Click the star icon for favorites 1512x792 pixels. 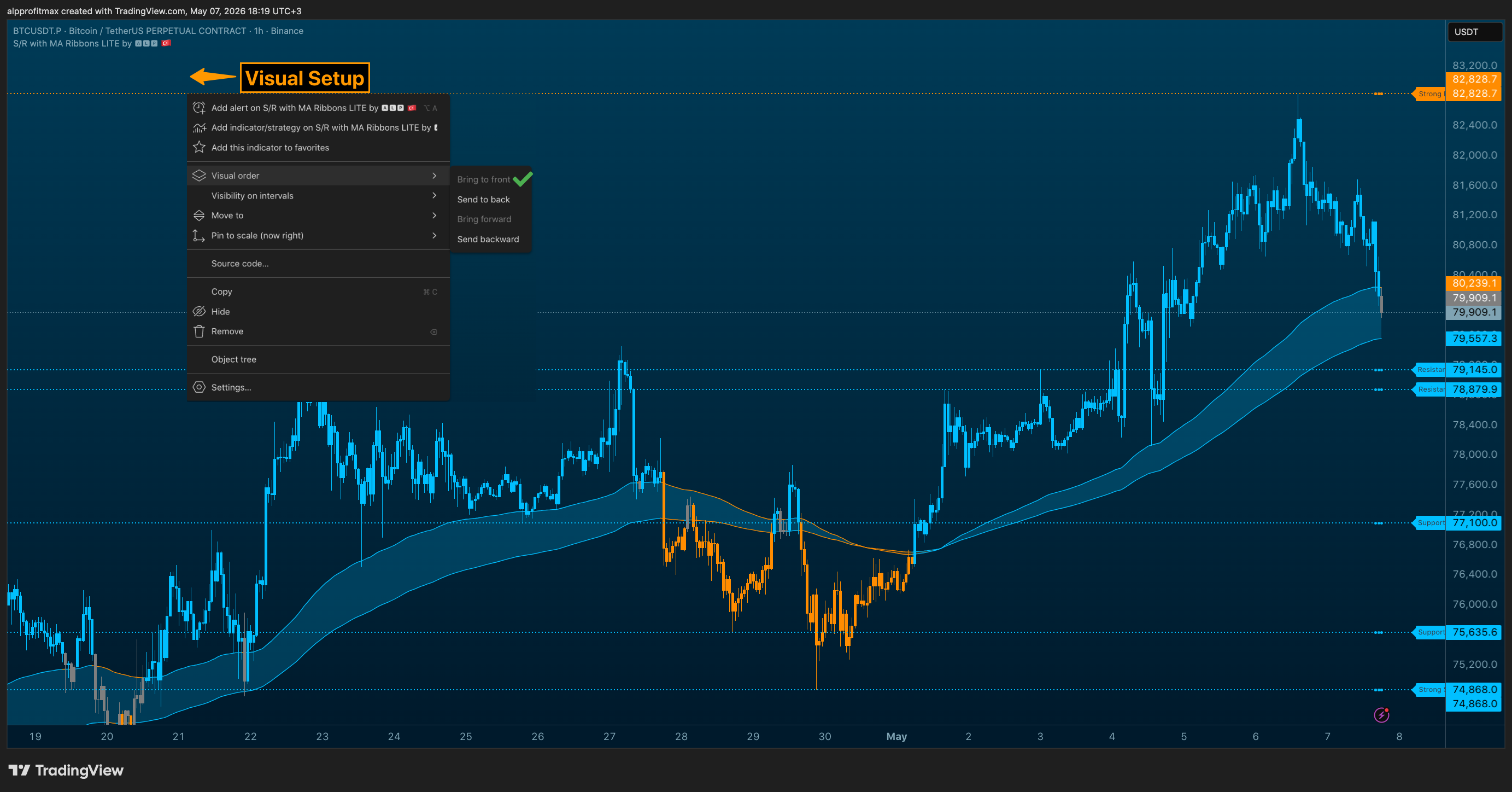[199, 147]
